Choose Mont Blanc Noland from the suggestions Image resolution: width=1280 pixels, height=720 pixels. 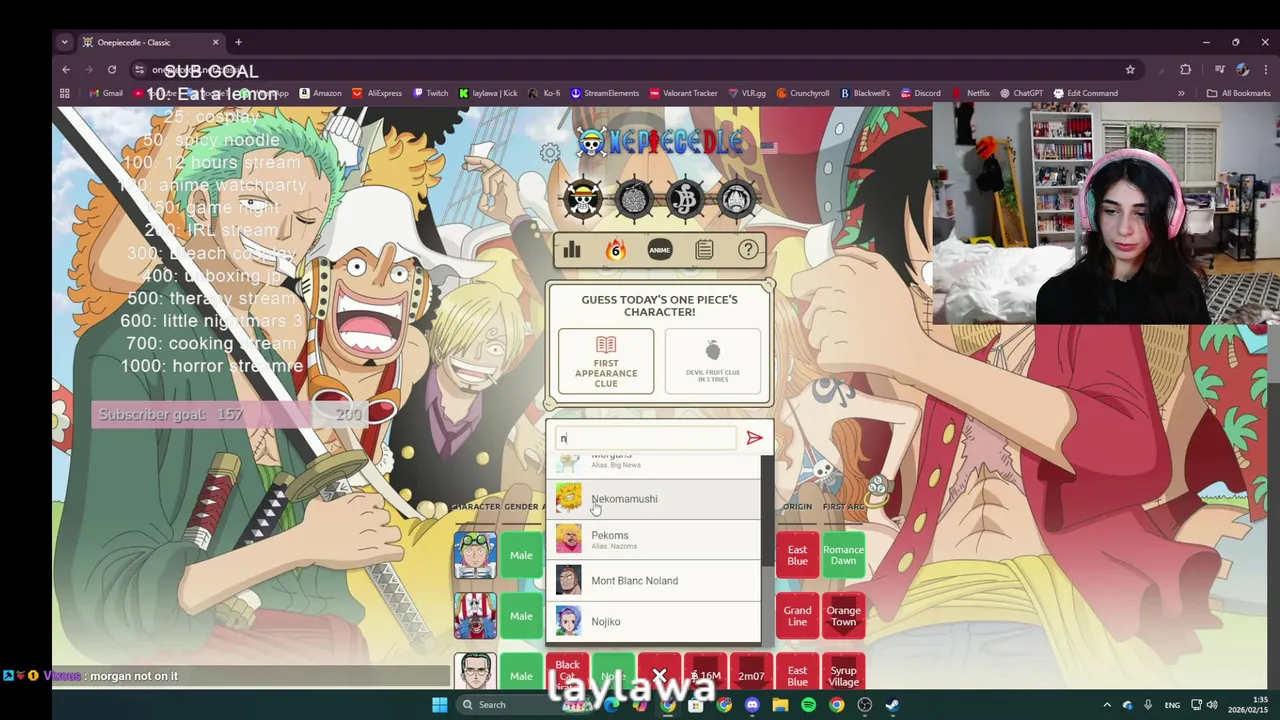point(653,581)
